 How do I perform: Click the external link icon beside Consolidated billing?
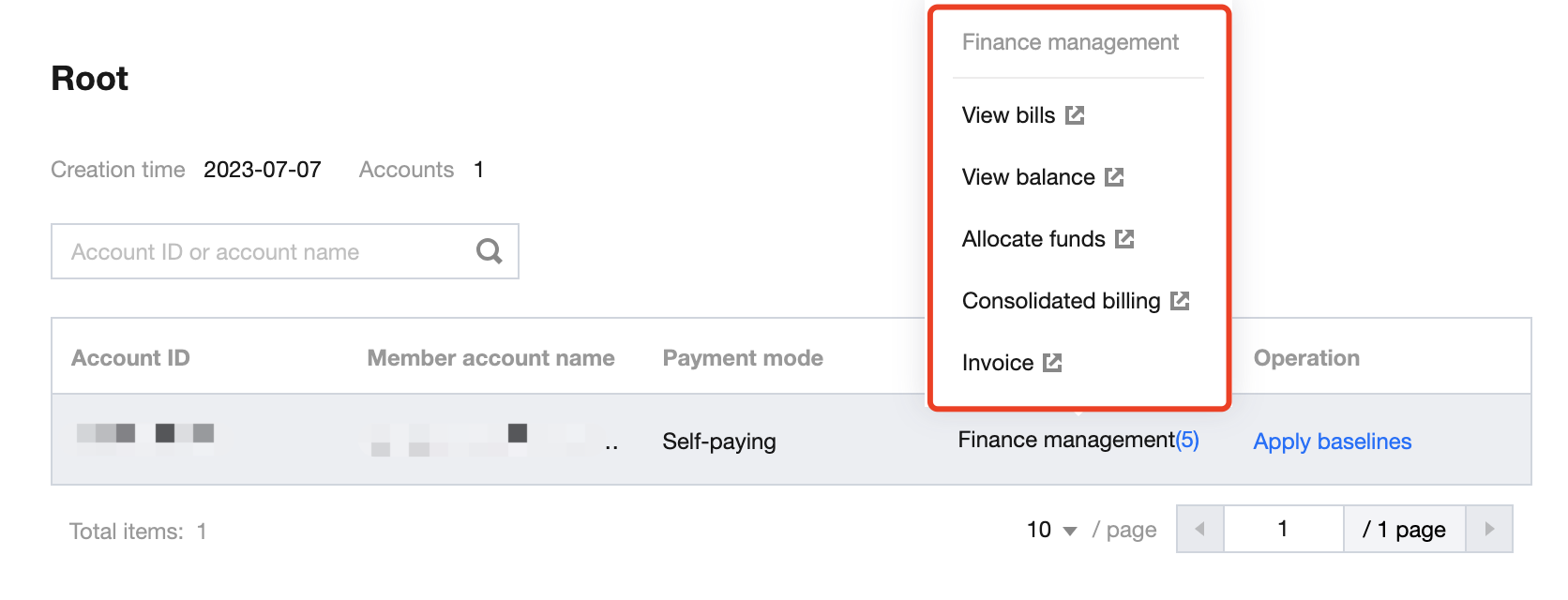tap(1180, 301)
